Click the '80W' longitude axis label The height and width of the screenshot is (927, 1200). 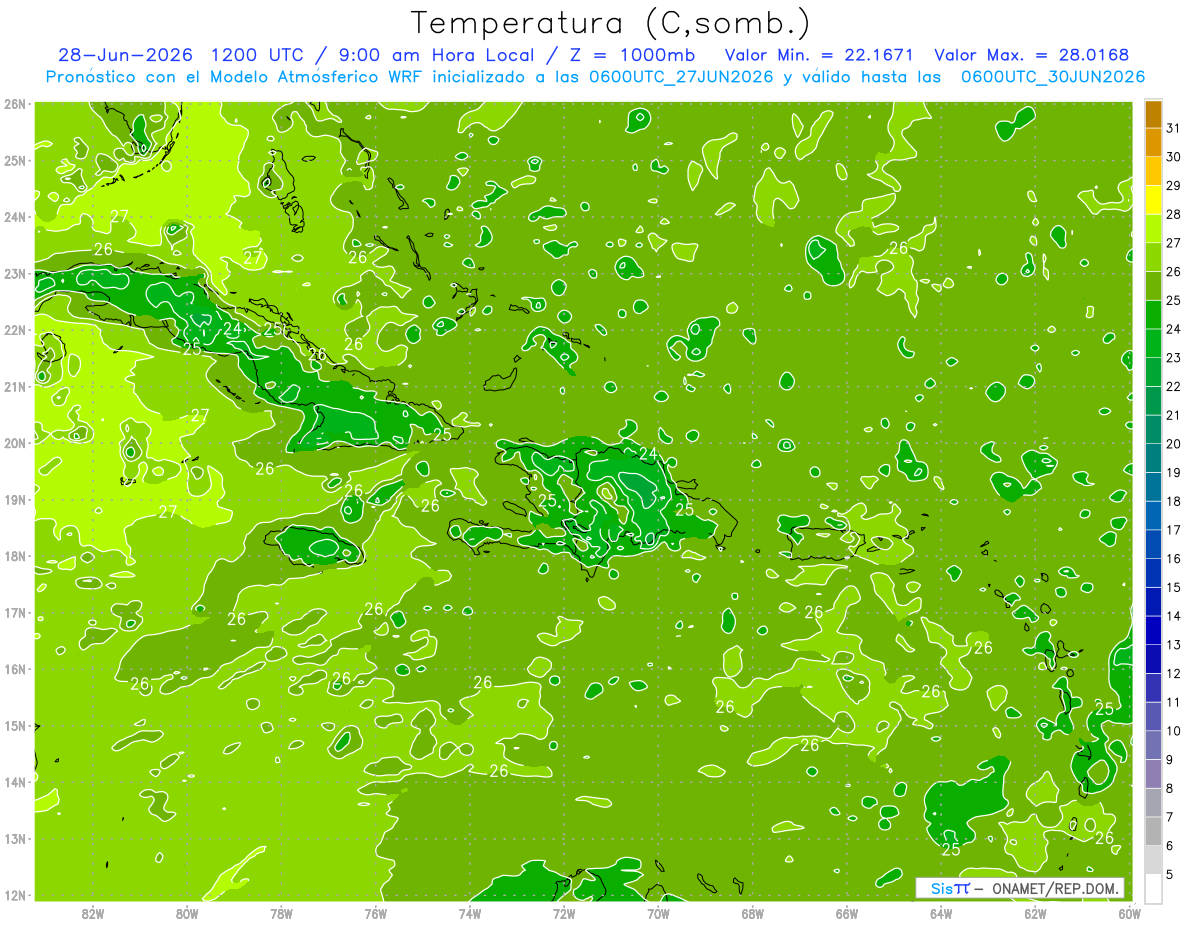click(187, 913)
